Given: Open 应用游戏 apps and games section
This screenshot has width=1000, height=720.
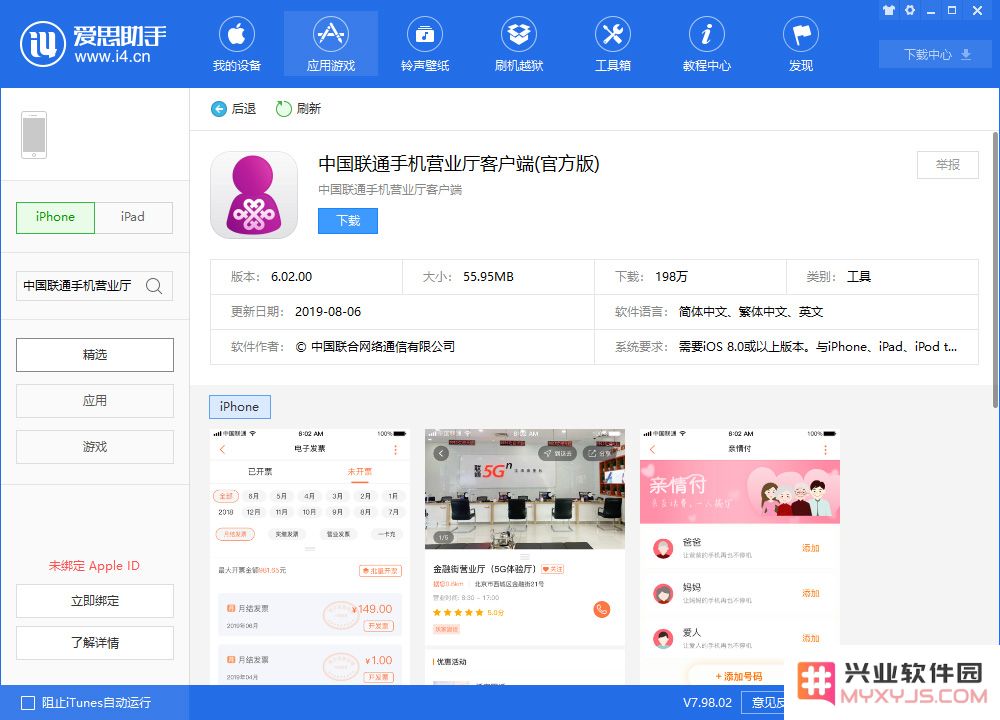Looking at the screenshot, I should click(x=330, y=44).
